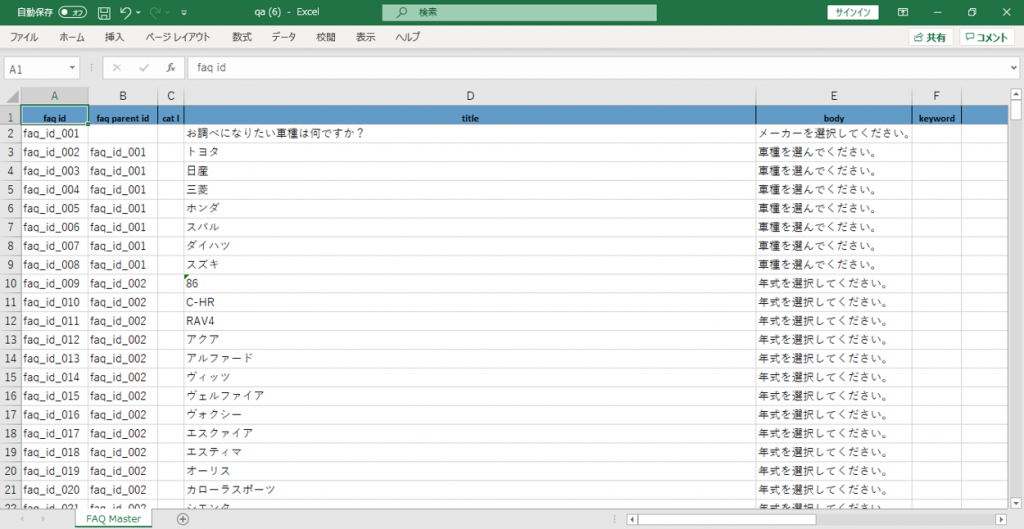This screenshot has height=529, width=1024.
Task: Open the データ ribbon tab
Action: (283, 37)
